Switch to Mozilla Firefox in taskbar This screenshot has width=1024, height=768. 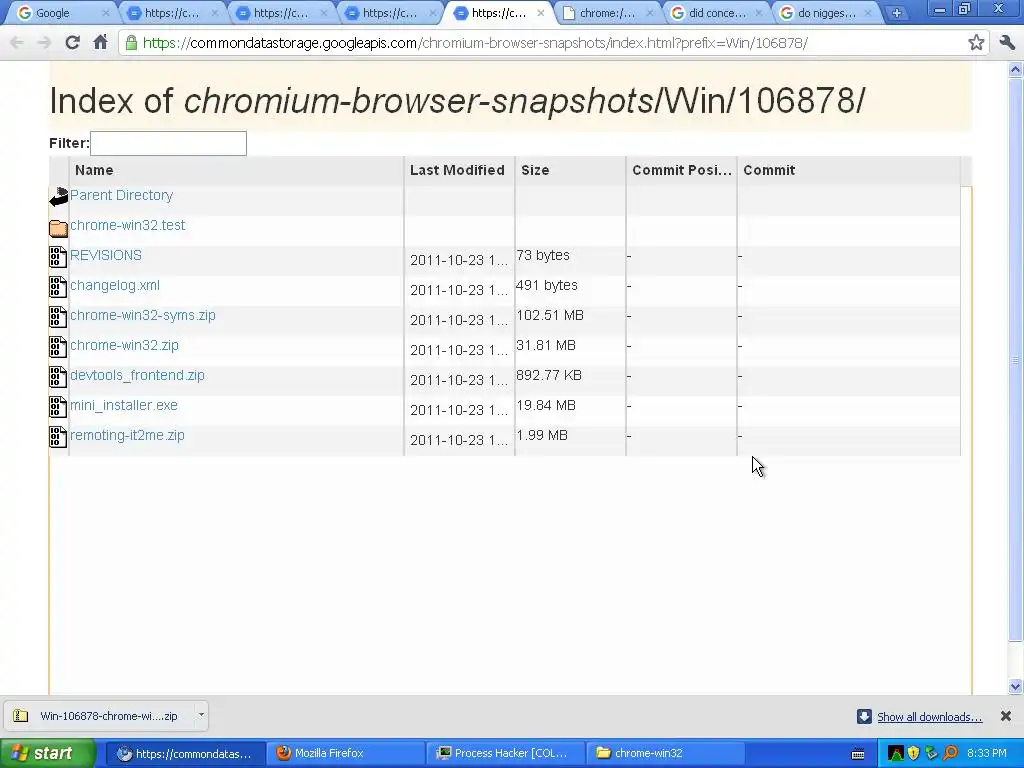[x=344, y=753]
